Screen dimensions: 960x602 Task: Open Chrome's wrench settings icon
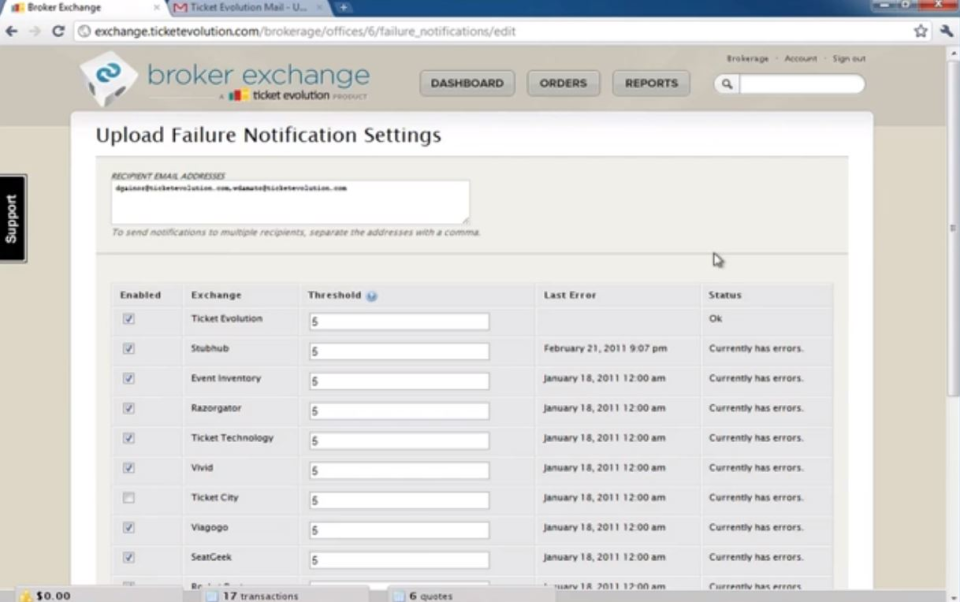tap(946, 31)
